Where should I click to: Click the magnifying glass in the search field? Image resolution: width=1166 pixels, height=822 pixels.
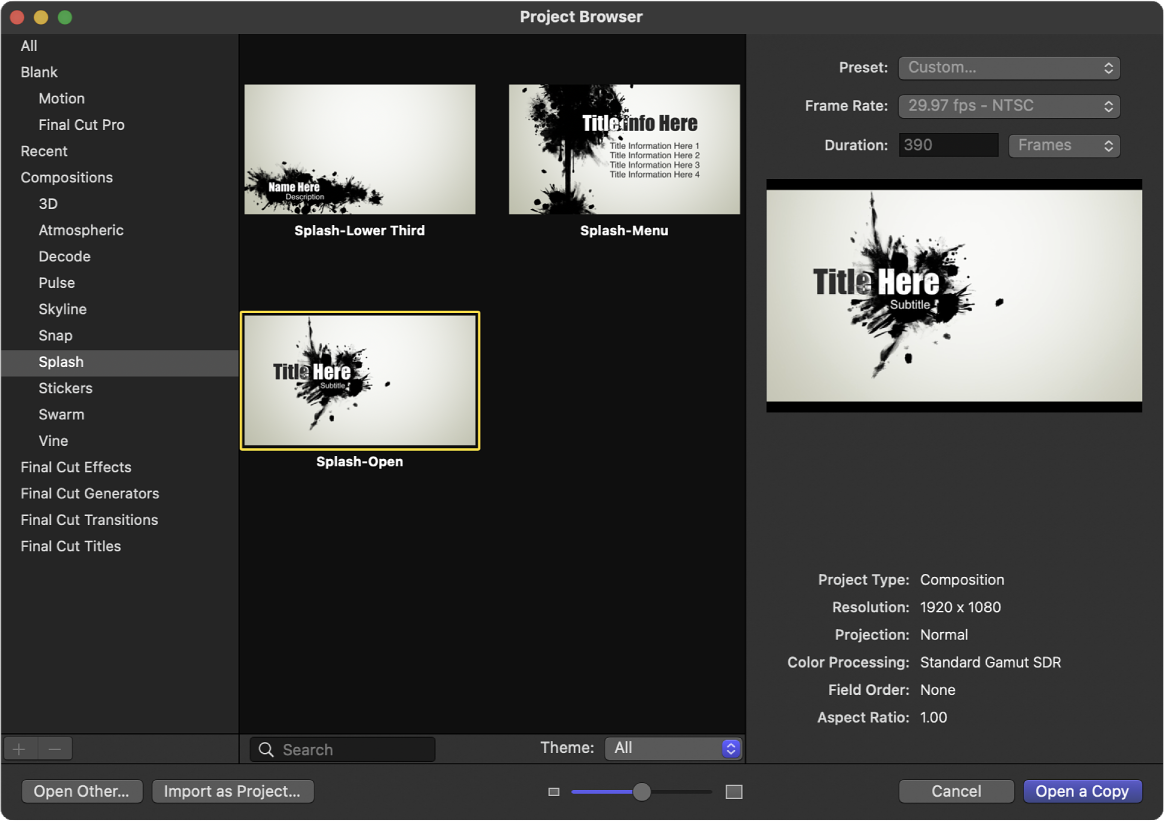(x=265, y=749)
